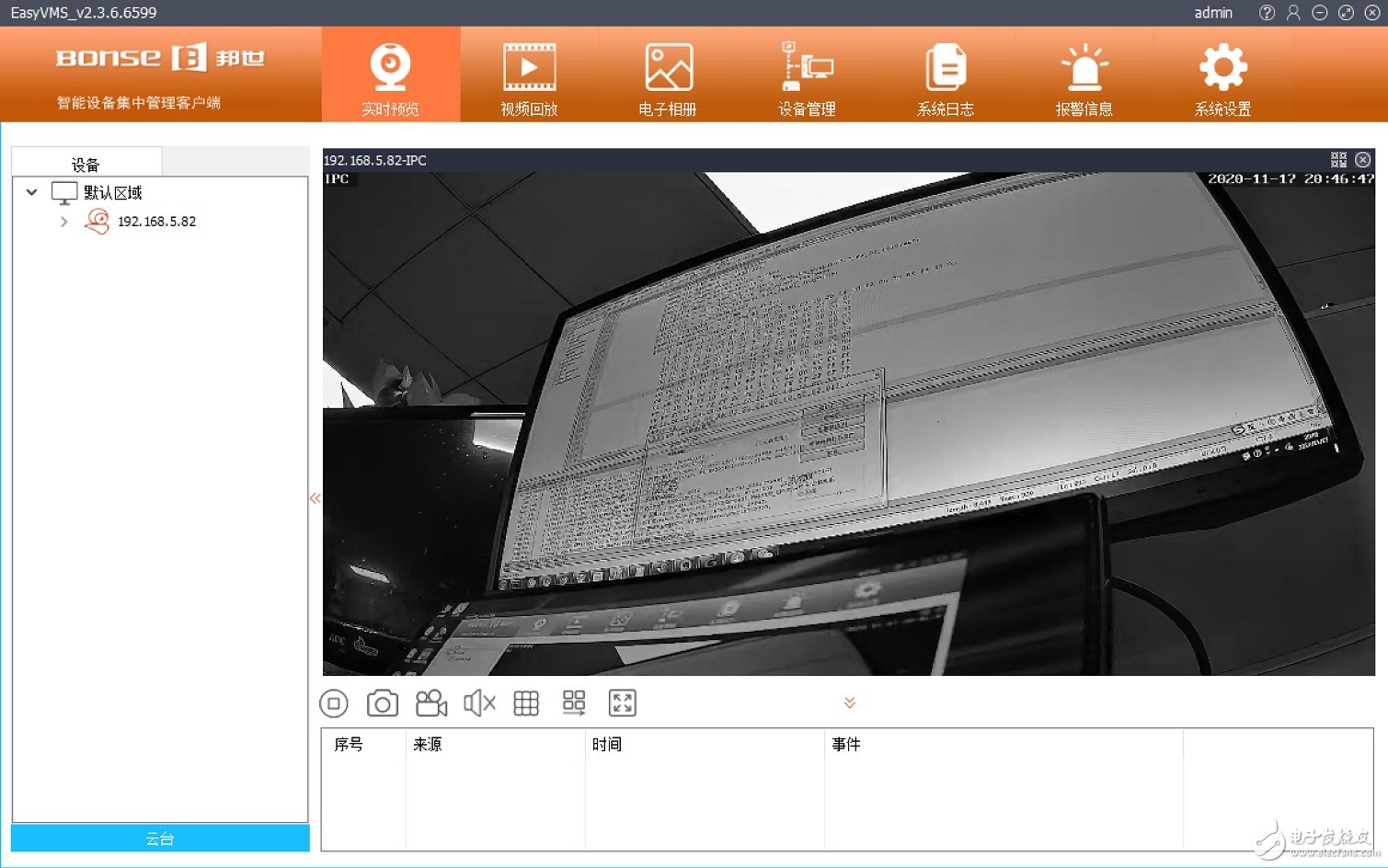This screenshot has height=868, width=1388.
Task: Maximize the EasyVMS window
Action: pos(1346,13)
